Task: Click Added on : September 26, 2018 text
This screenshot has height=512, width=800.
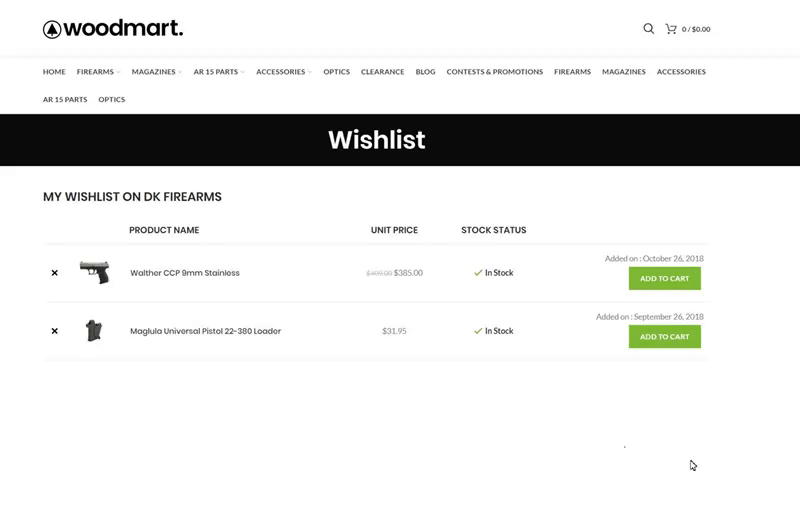Action: click(x=649, y=317)
